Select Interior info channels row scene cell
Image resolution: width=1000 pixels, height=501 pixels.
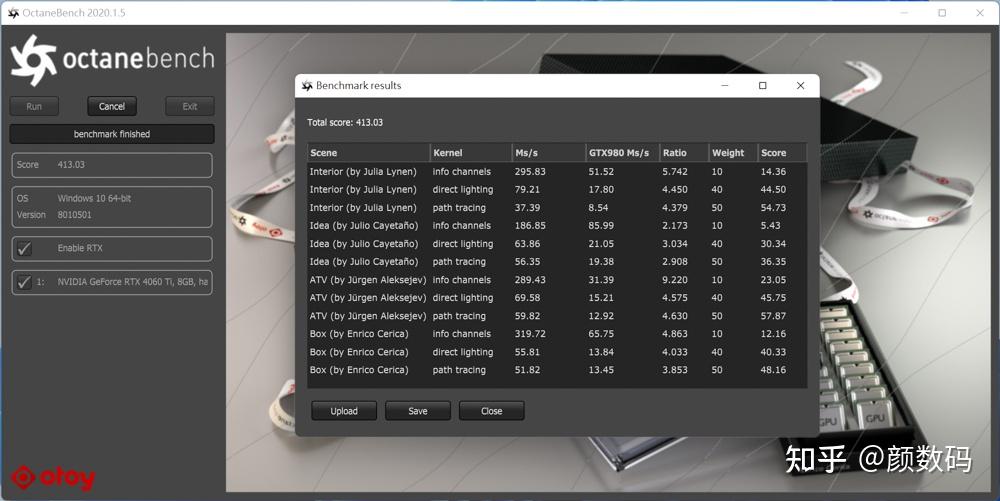[x=363, y=171]
